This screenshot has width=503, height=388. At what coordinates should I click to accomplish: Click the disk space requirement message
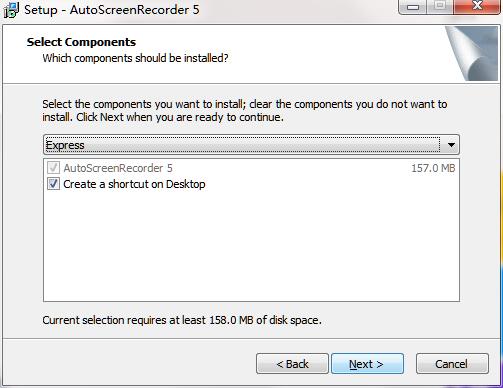click(182, 320)
